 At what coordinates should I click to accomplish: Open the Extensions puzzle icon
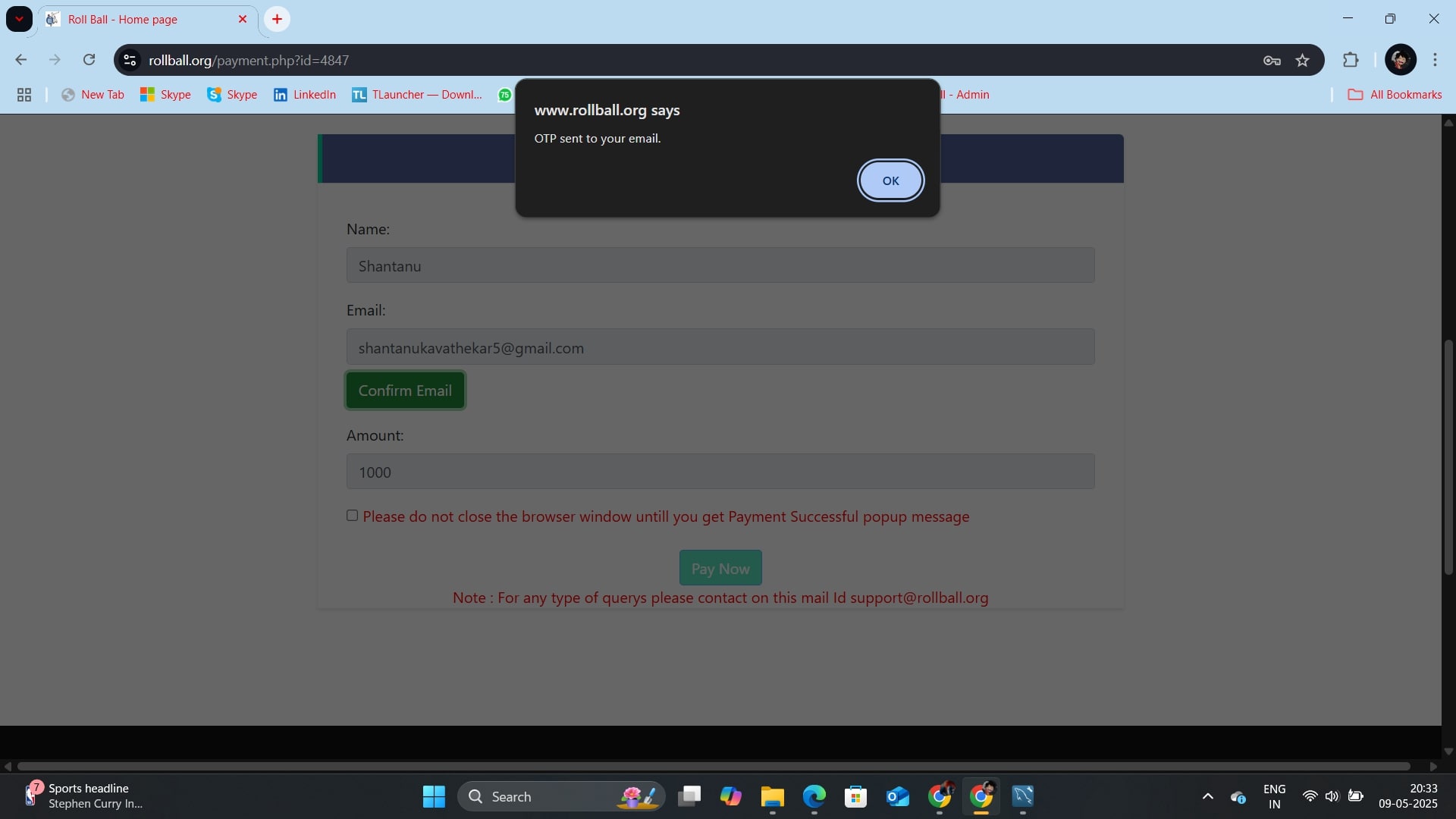[1351, 60]
